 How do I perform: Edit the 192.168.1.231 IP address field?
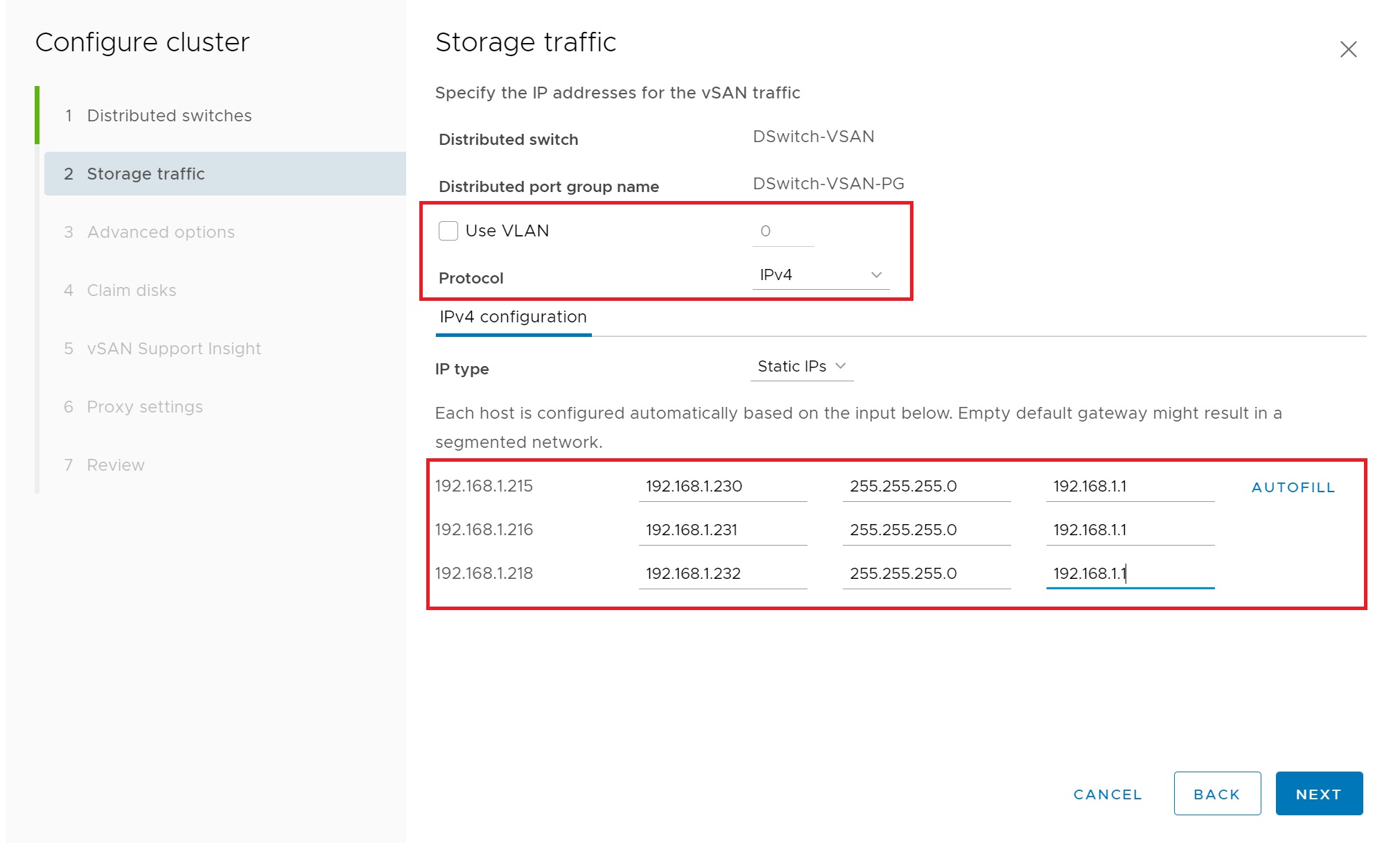721,530
